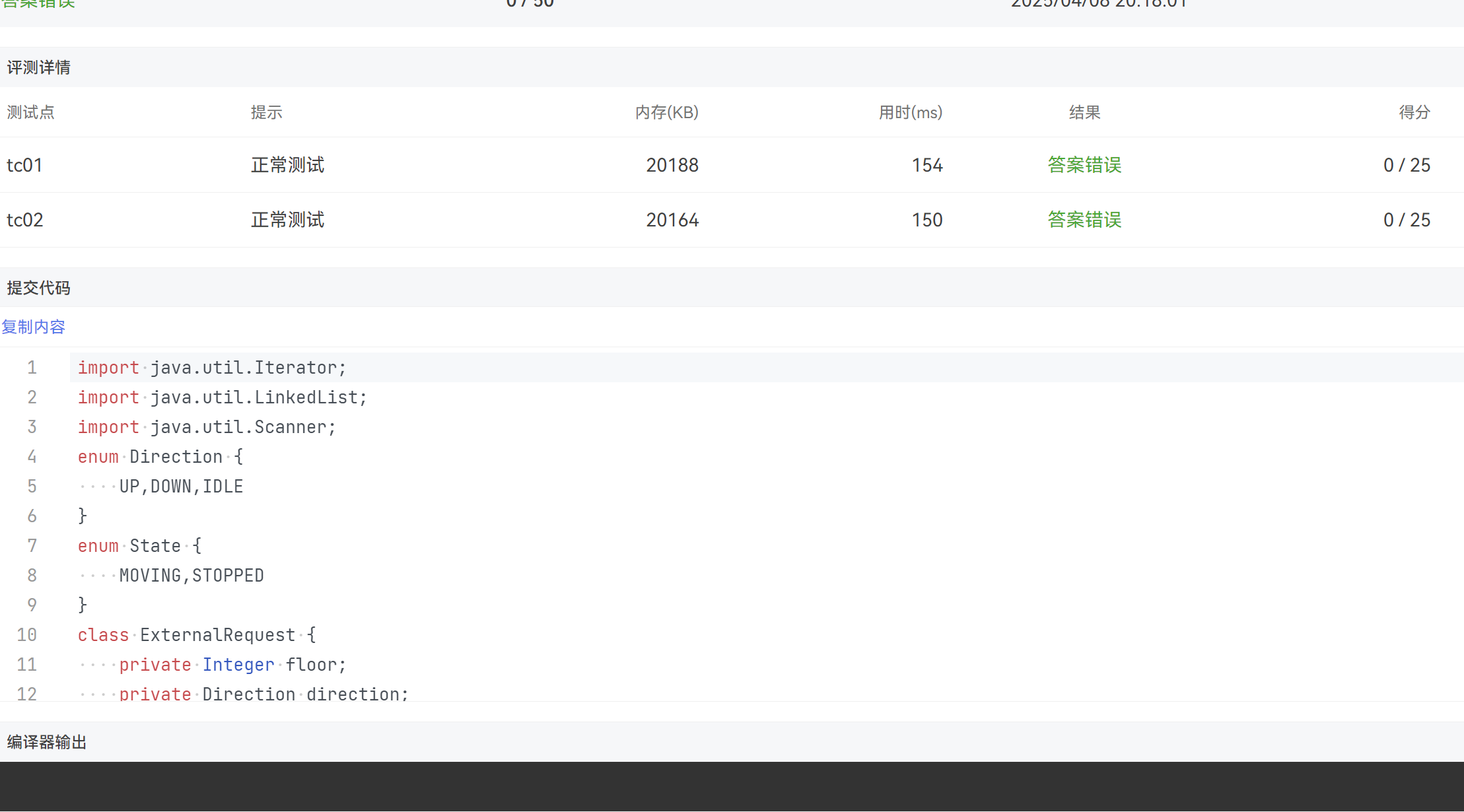This screenshot has height=812, width=1464.
Task: Click the 得分 column header
Action: [1414, 112]
